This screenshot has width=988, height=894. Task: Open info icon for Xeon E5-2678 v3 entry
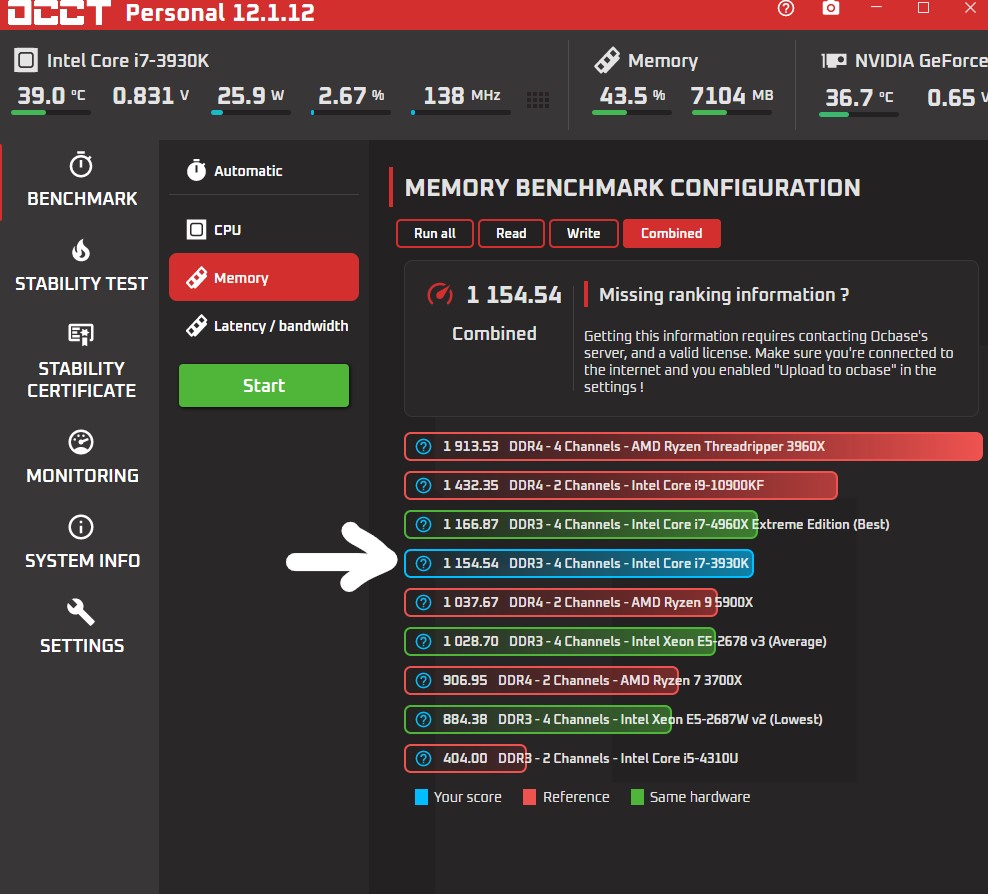(x=423, y=641)
